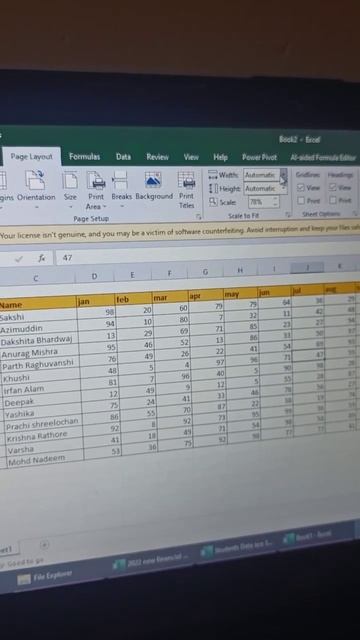
Task: Select the cell containing Azimuddin
Action: (x=38, y=328)
